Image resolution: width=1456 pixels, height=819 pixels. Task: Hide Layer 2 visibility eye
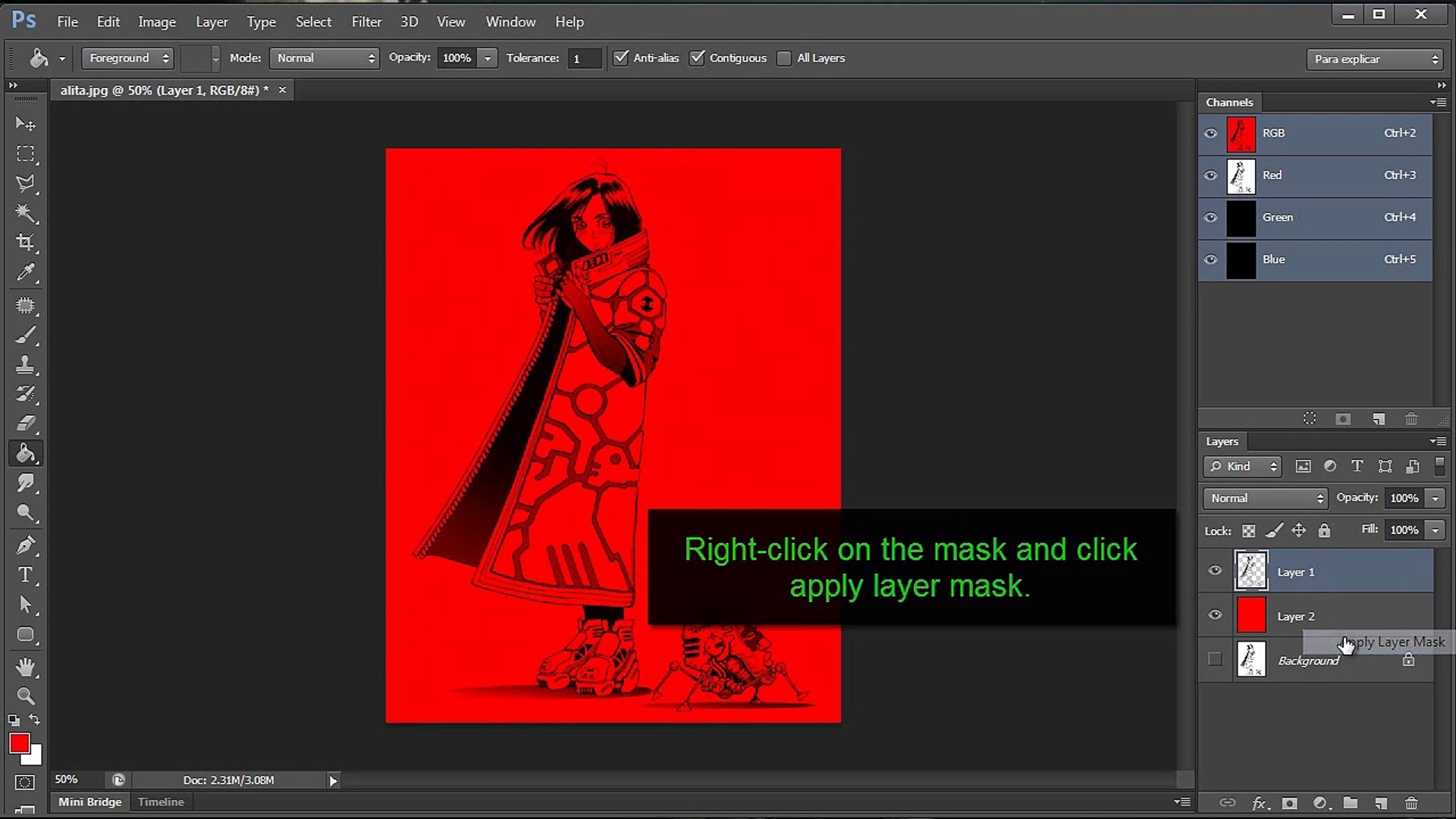1215,615
